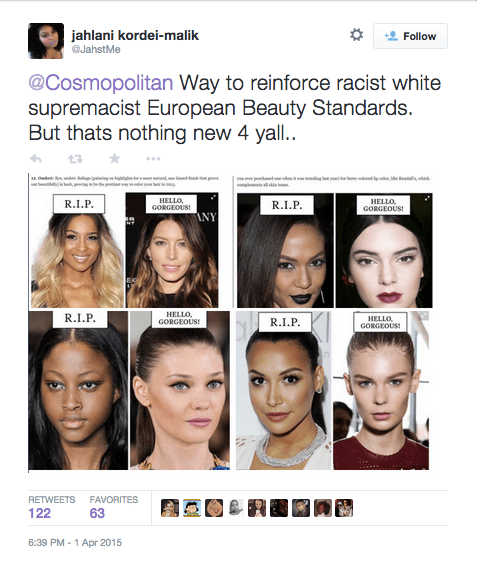Open the first retweeter avatar
Image resolution: width=477 pixels, height=566 pixels.
[x=170, y=508]
